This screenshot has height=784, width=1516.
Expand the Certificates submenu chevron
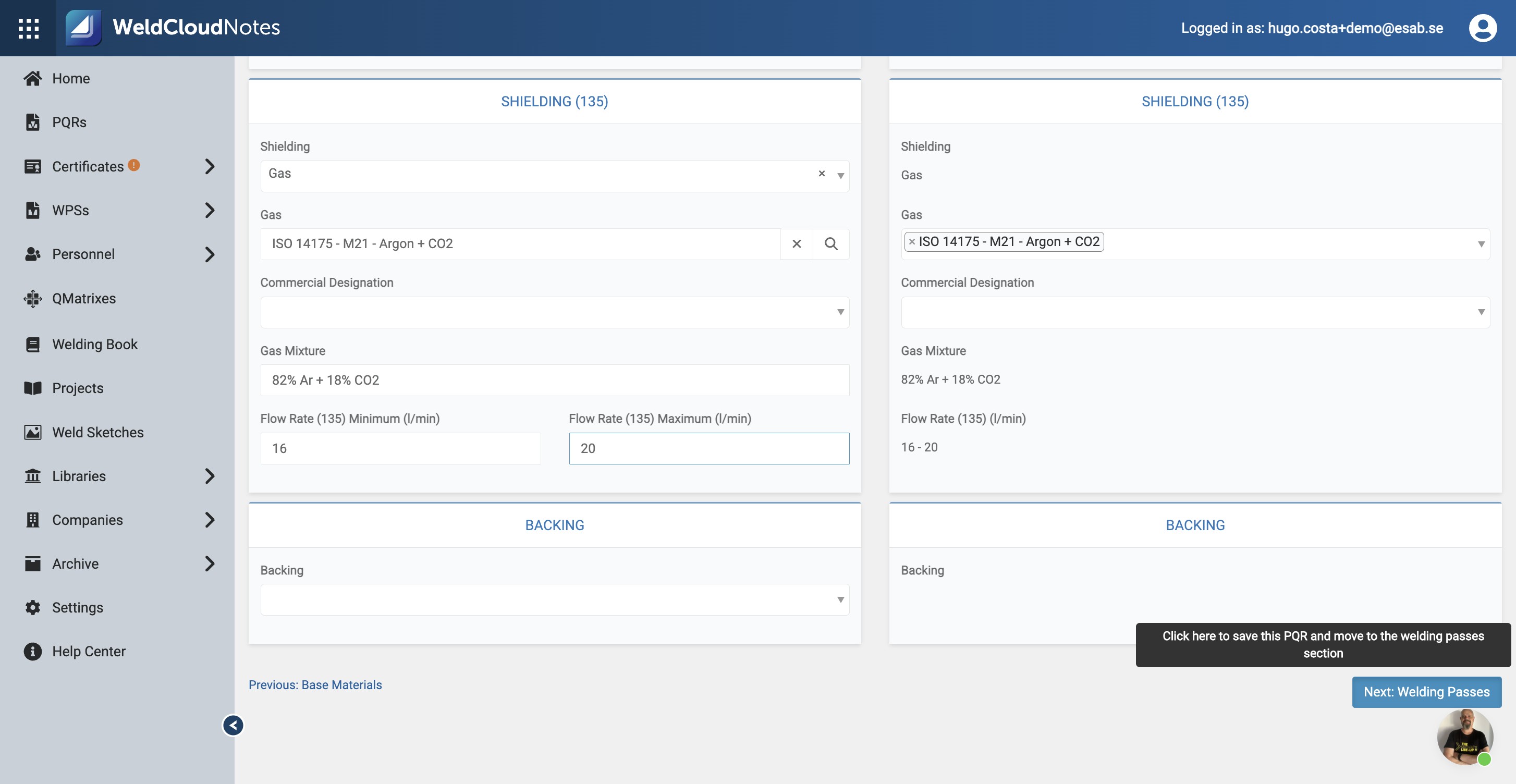tap(210, 167)
